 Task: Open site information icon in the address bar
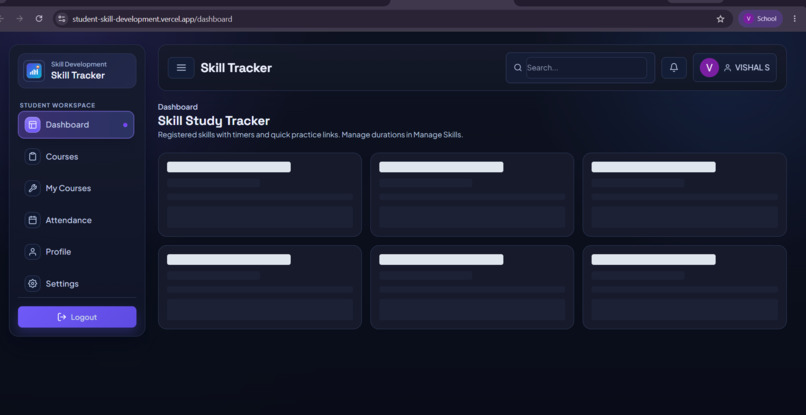coord(62,19)
